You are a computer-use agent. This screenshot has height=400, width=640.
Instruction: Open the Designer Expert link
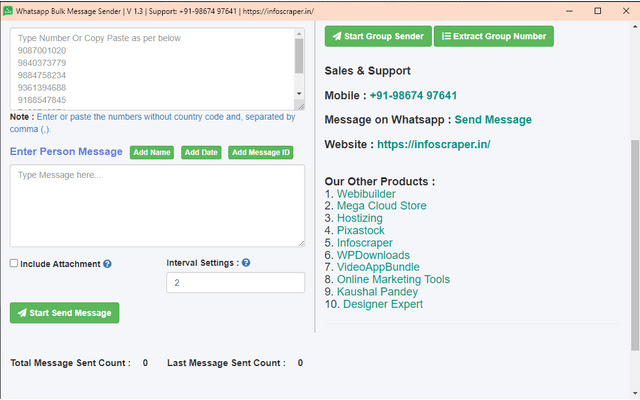383,304
